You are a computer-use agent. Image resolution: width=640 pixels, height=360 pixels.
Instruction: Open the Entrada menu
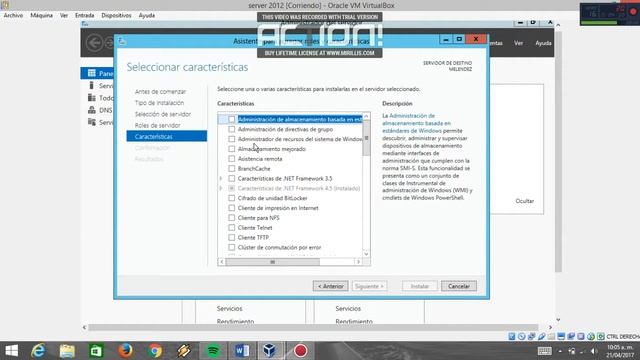pos(84,15)
